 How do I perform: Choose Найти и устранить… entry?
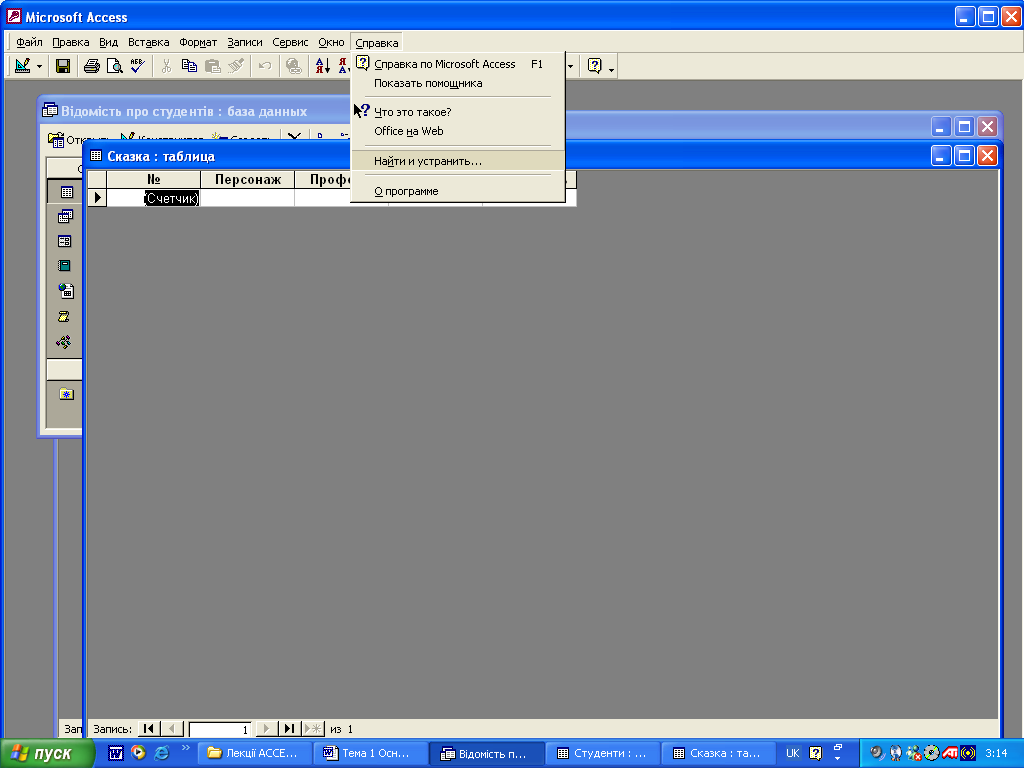[458, 161]
